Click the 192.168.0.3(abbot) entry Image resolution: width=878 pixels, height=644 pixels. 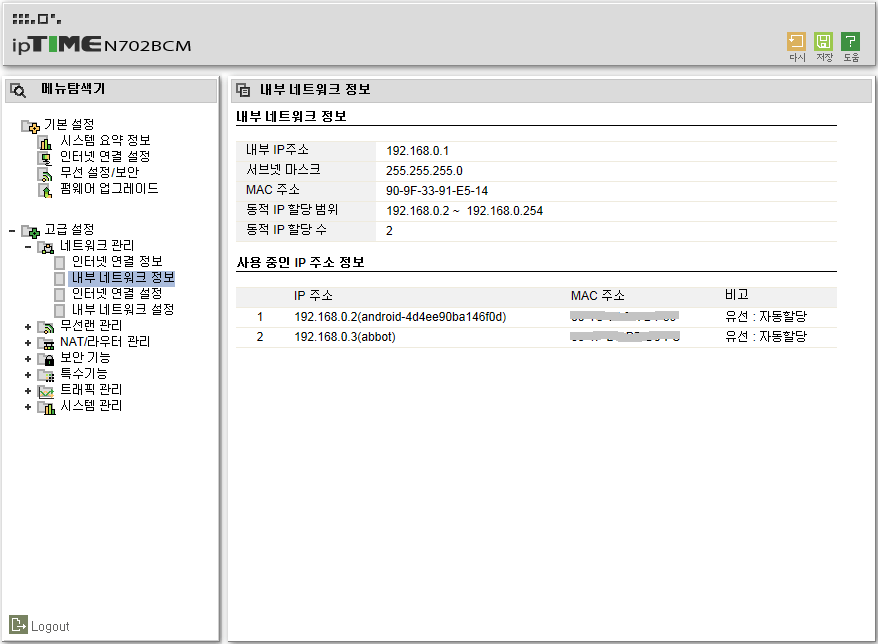pos(345,337)
